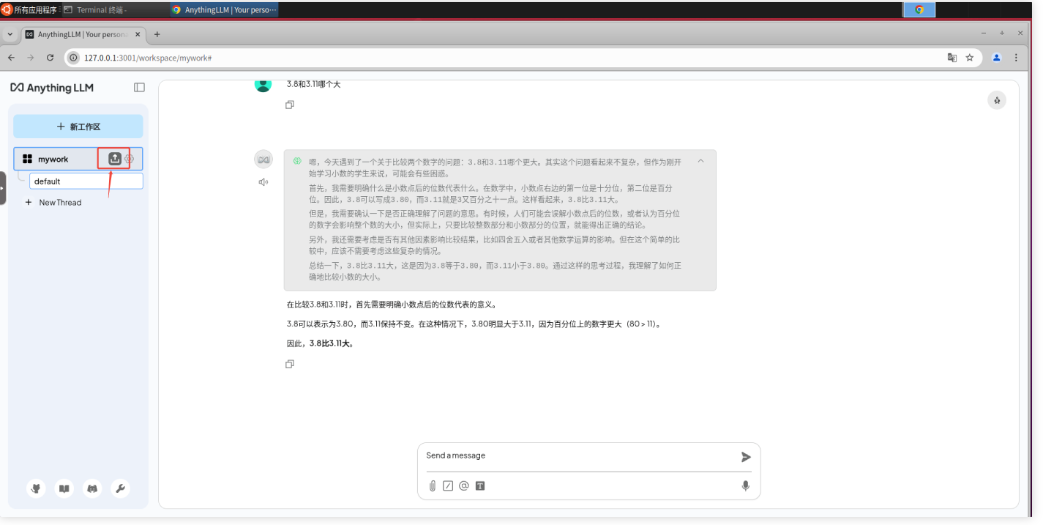1043x525 pixels.
Task: Open settings wrench icon in sidebar footer
Action: point(120,488)
